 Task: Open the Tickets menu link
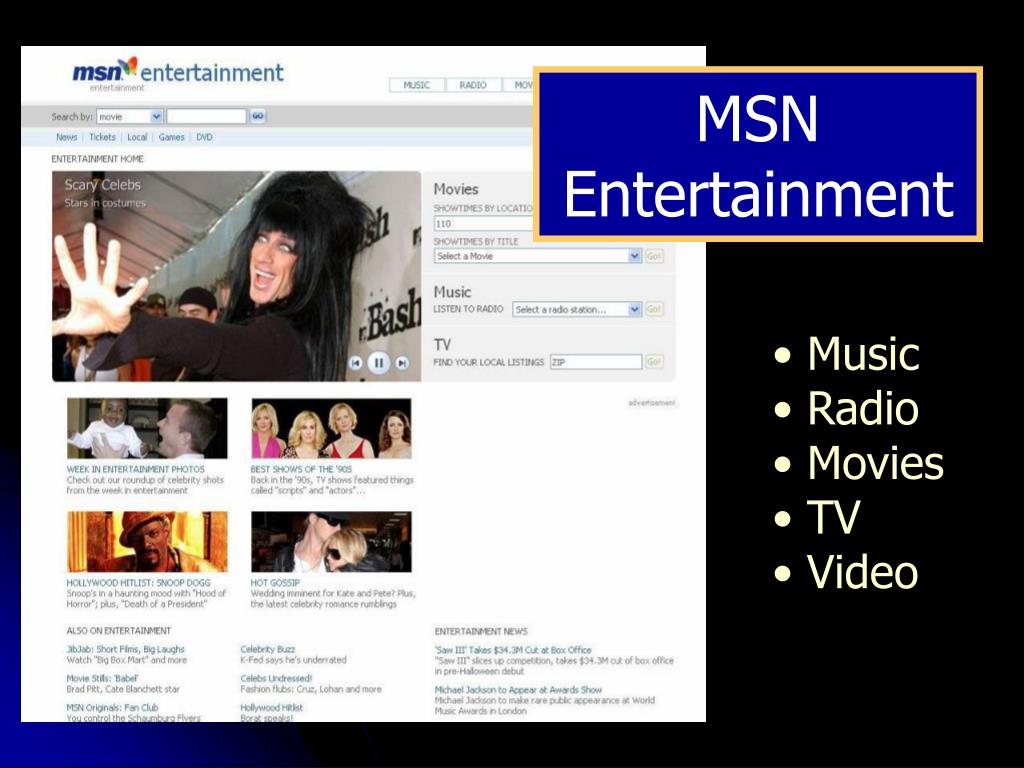[x=103, y=137]
